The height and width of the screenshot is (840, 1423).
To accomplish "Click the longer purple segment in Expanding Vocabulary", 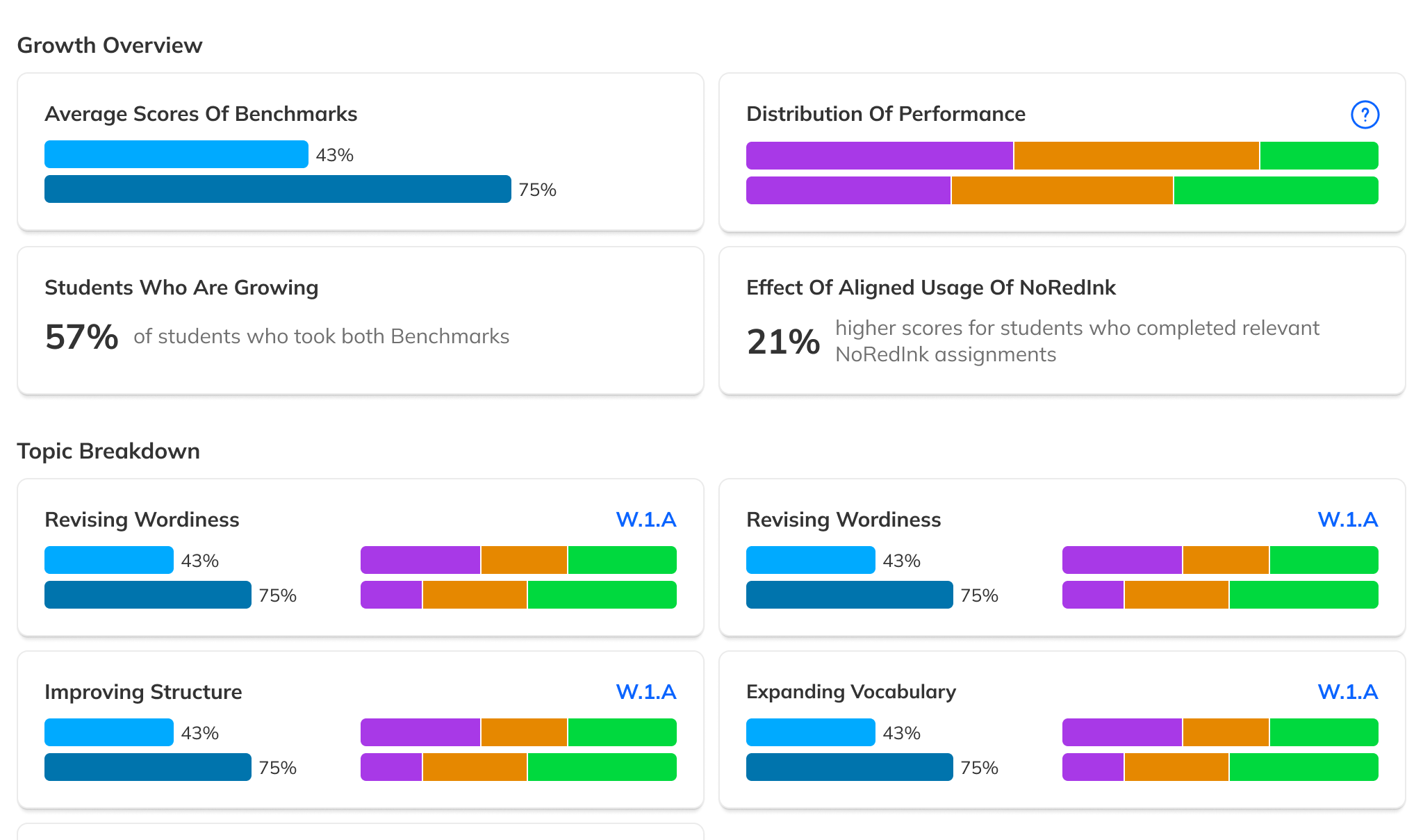I will [1121, 732].
